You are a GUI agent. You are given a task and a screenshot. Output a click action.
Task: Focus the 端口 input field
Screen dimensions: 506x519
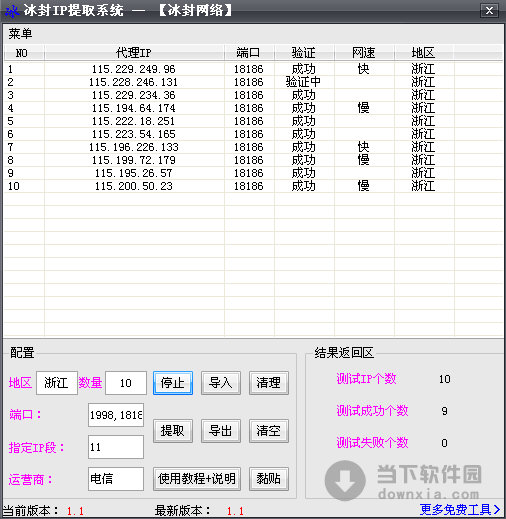(116, 415)
